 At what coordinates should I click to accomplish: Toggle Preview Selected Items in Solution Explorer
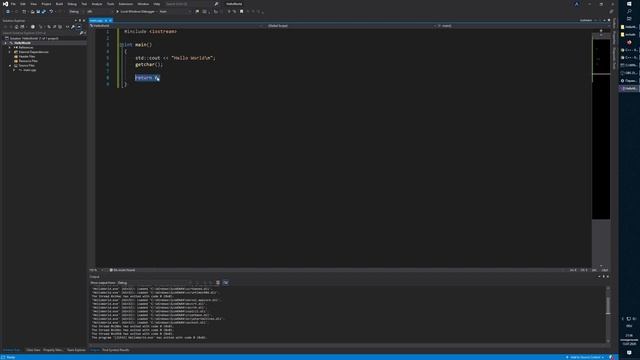click(79, 27)
